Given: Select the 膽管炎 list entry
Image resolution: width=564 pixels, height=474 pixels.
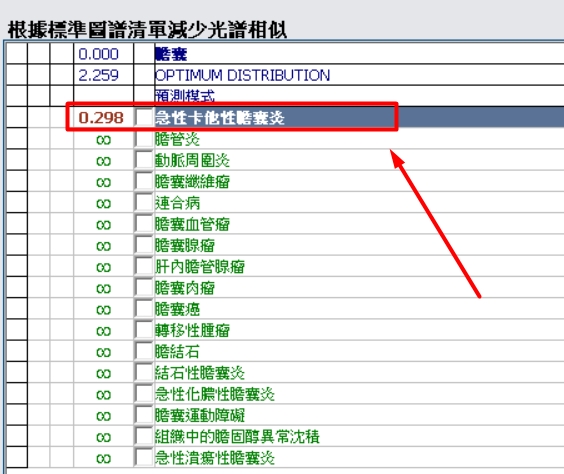Looking at the screenshot, I should tap(177, 139).
